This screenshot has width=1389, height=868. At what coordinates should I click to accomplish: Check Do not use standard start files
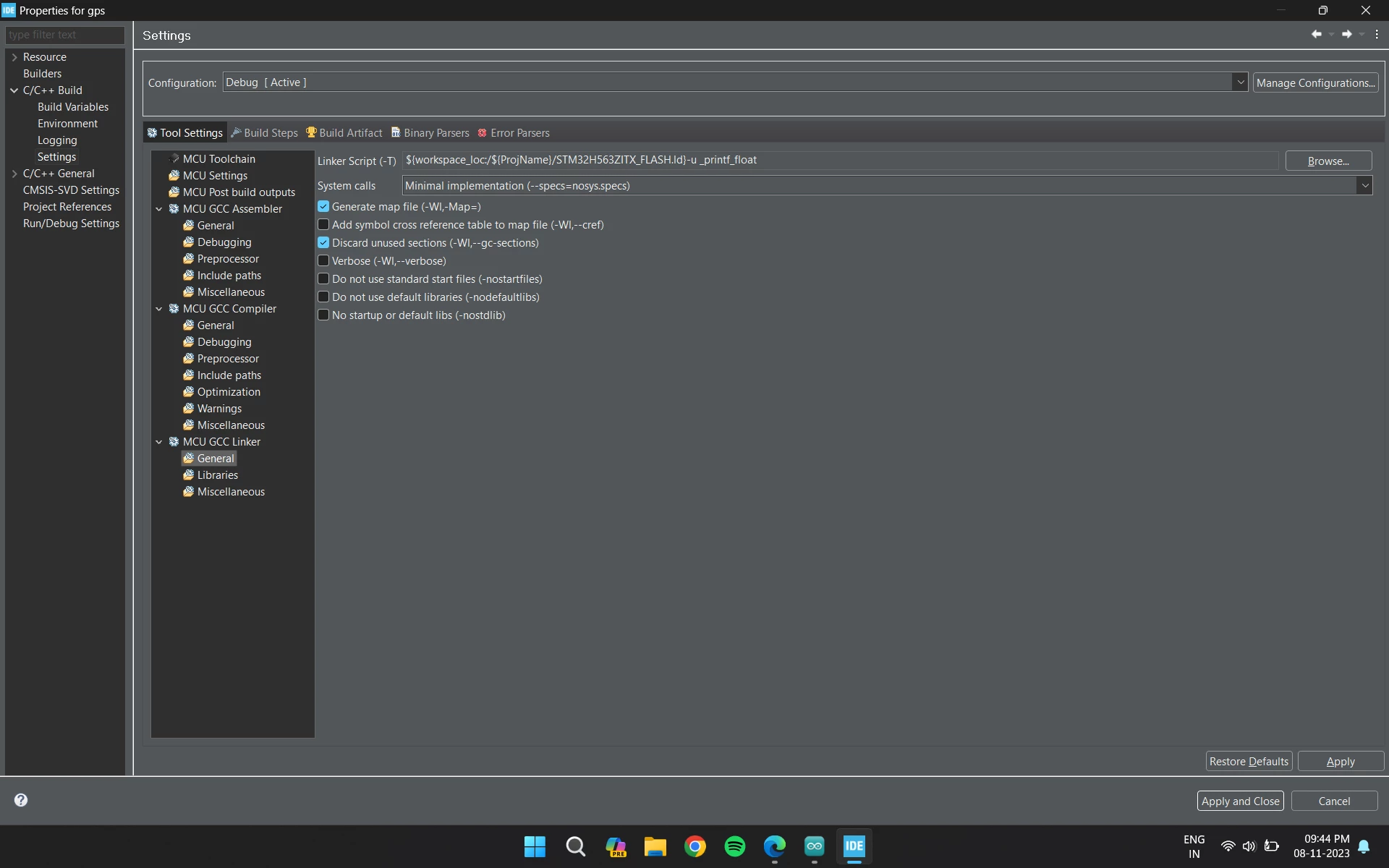tap(323, 279)
